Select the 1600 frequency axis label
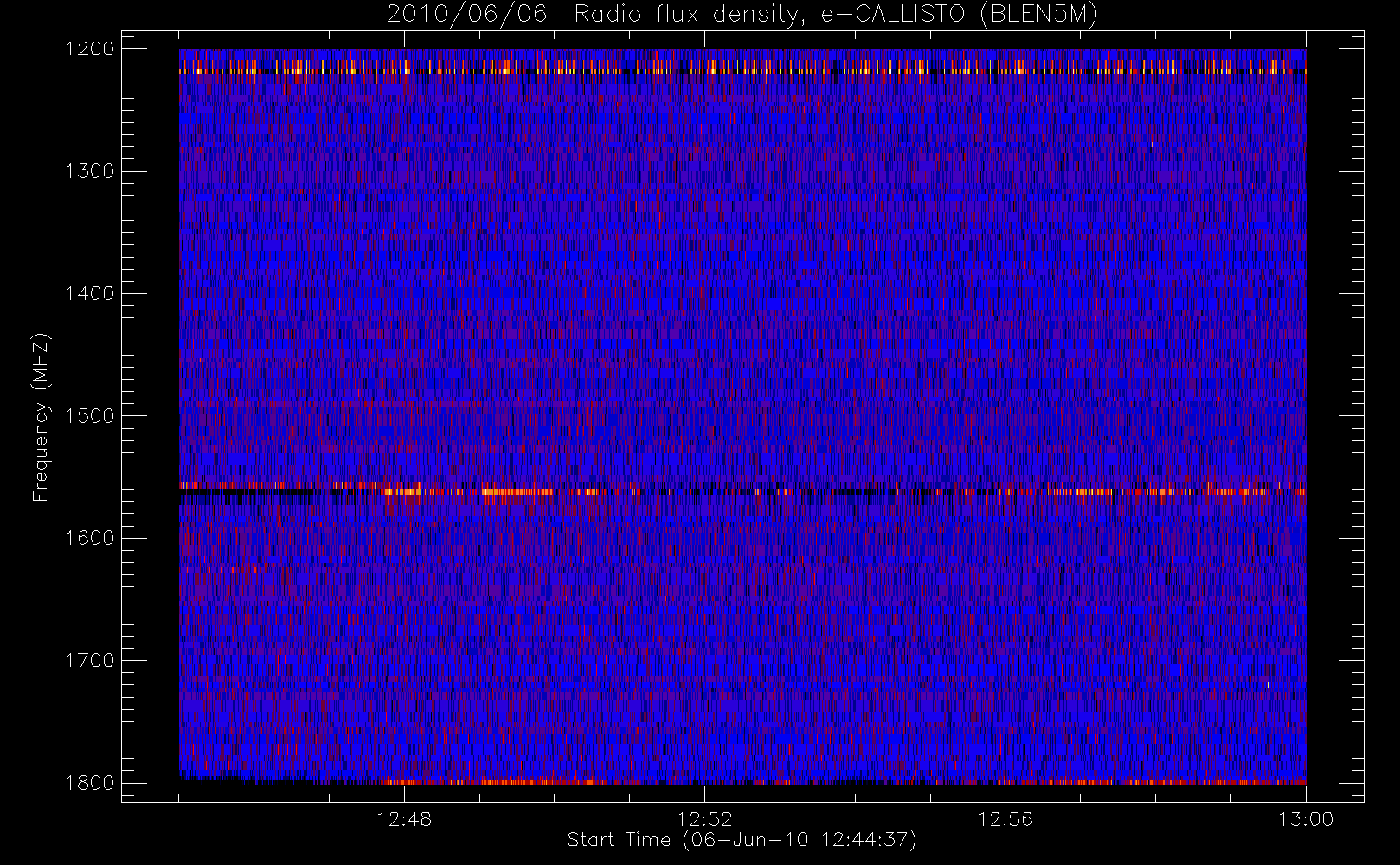This screenshot has width=1400, height=865. (x=90, y=538)
